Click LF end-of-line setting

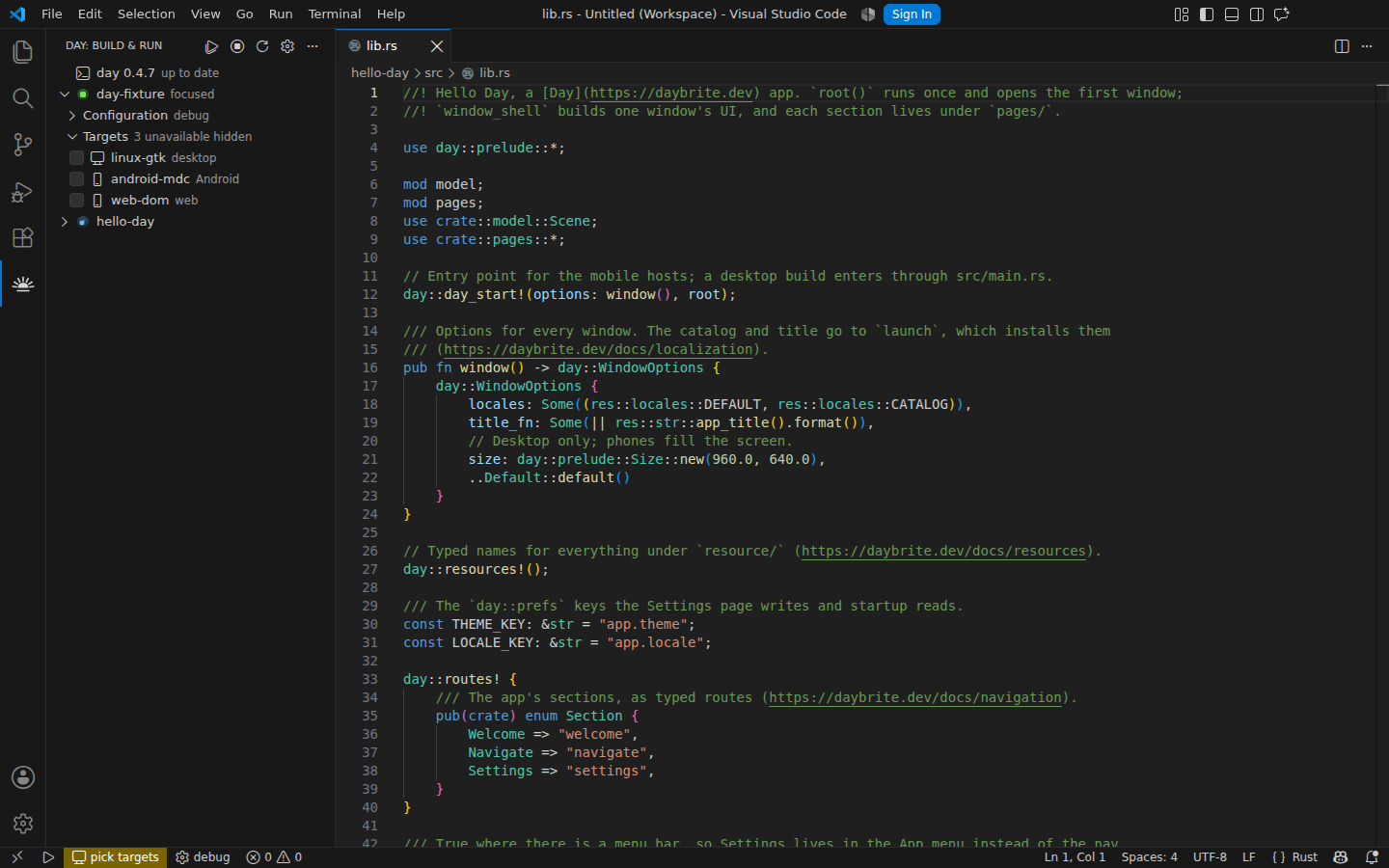coord(1249,857)
